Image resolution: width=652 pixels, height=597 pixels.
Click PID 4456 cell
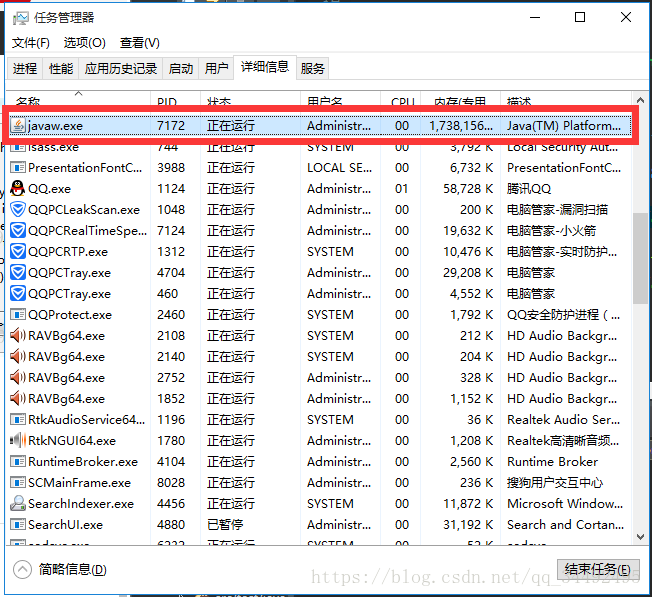coord(170,503)
